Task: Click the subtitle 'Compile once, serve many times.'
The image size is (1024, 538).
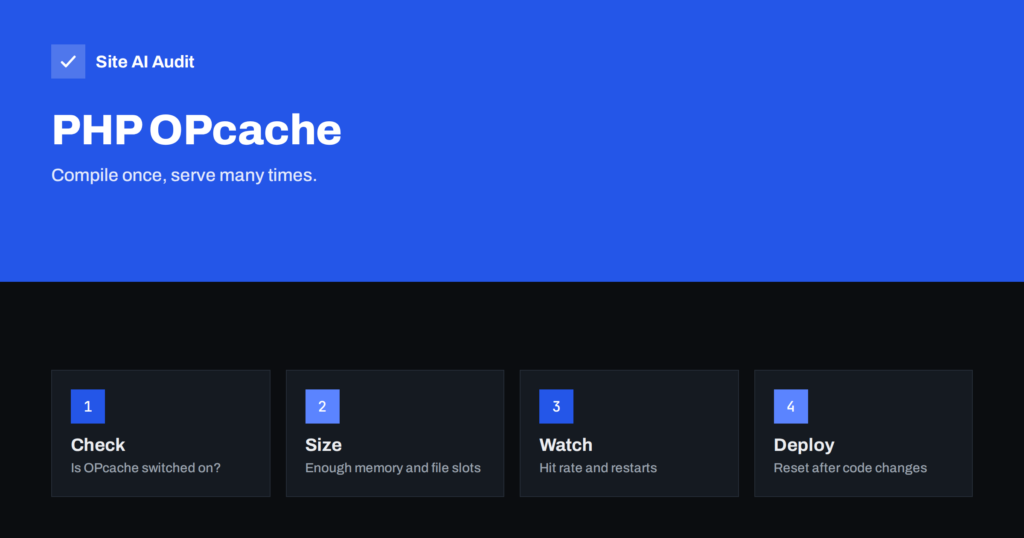Action: (x=184, y=175)
